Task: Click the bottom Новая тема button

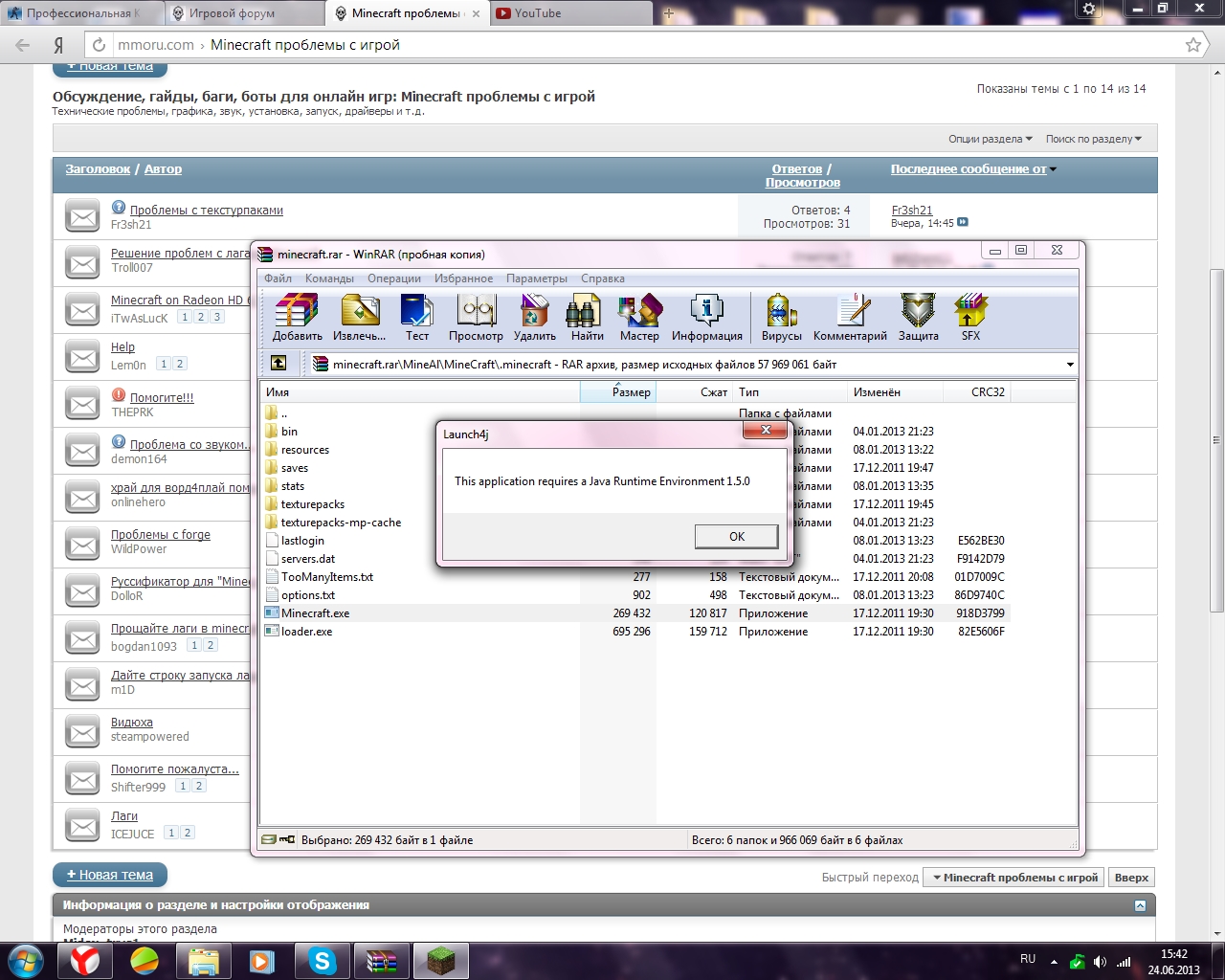Action: 110,875
